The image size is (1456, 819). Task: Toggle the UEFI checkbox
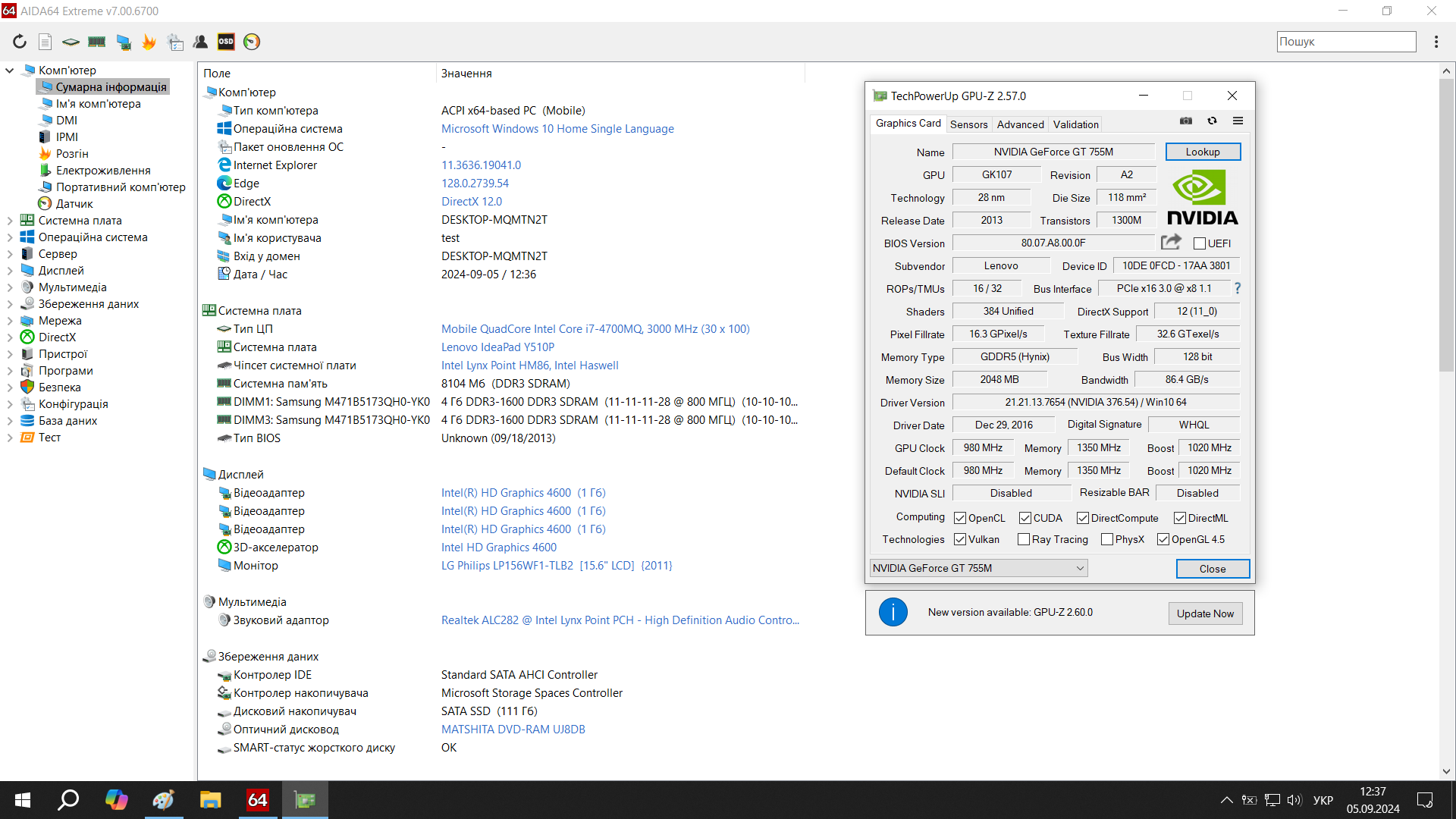tap(1200, 243)
